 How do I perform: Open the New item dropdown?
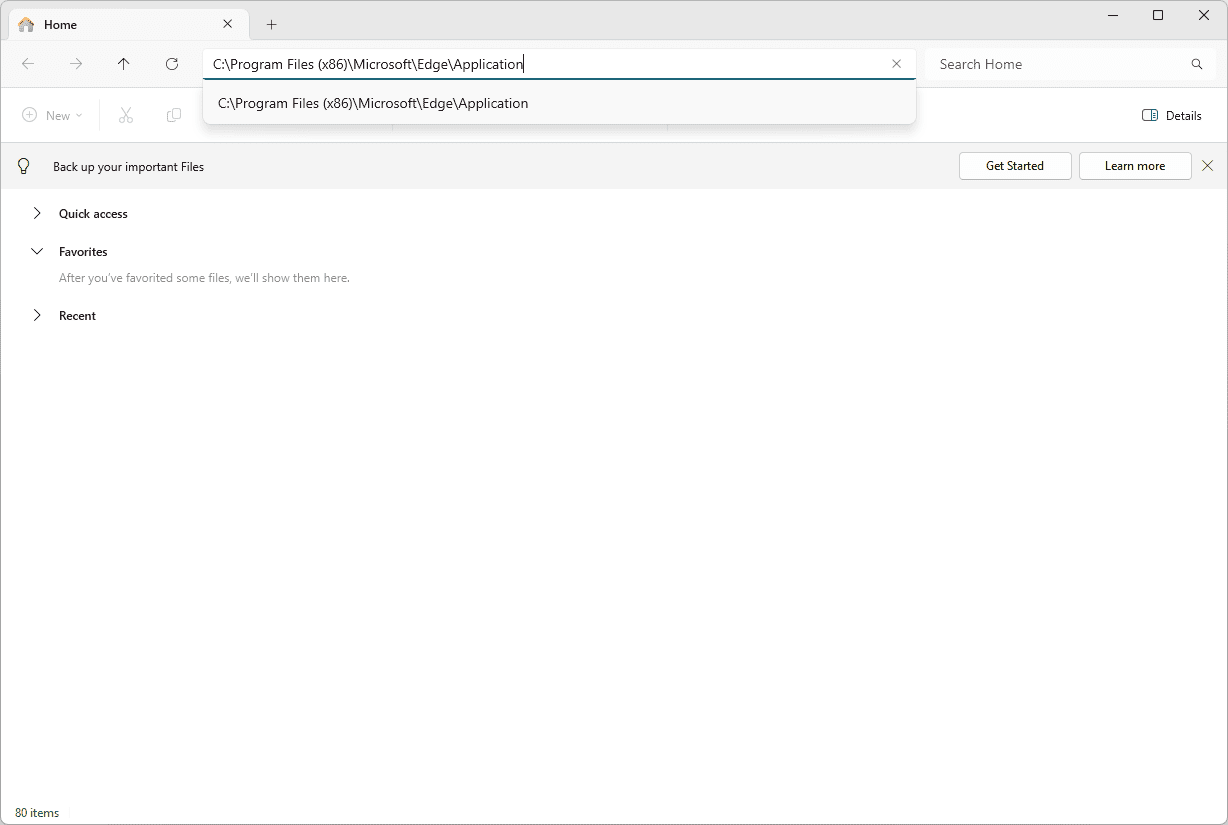(x=52, y=115)
